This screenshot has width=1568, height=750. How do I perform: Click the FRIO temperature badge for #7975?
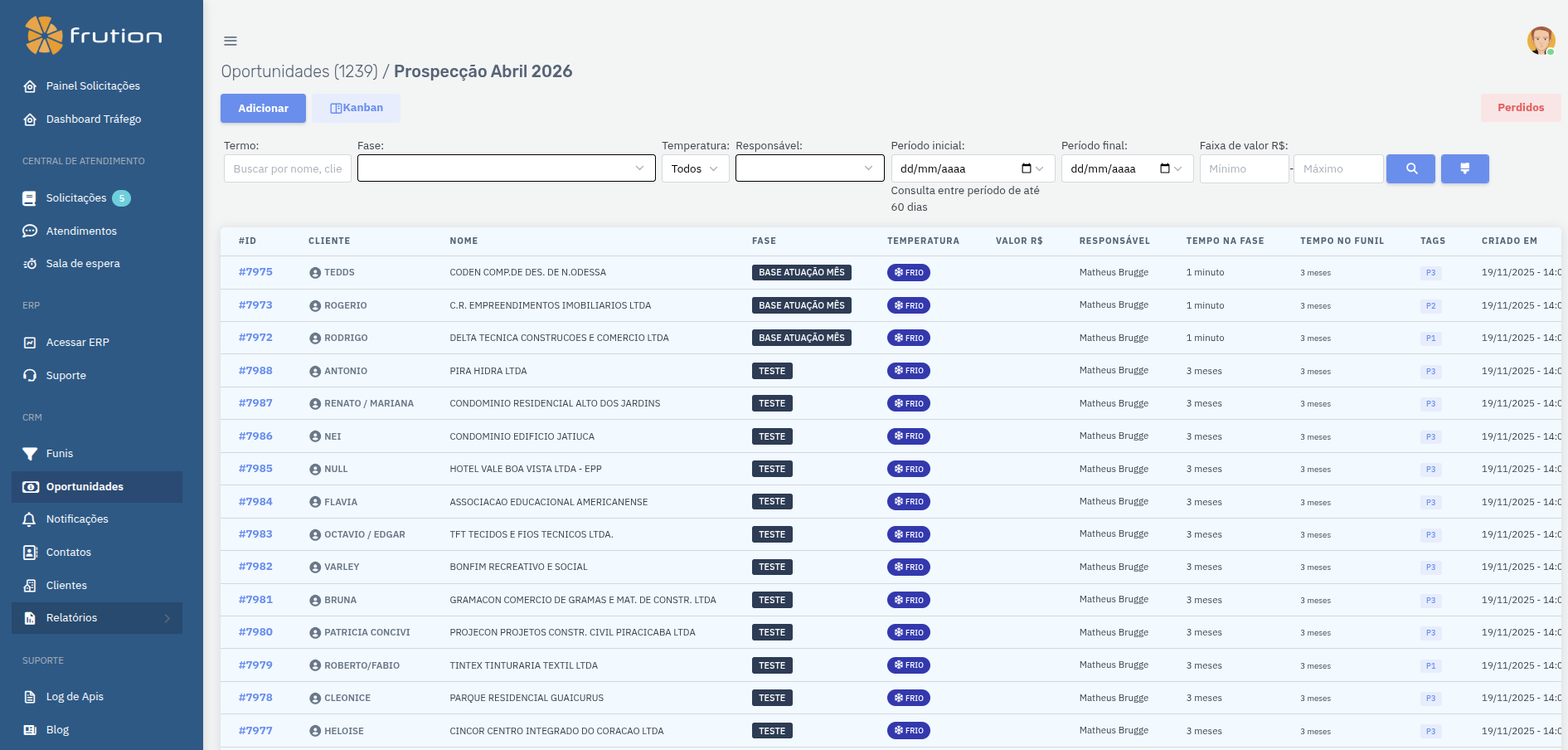pos(909,273)
